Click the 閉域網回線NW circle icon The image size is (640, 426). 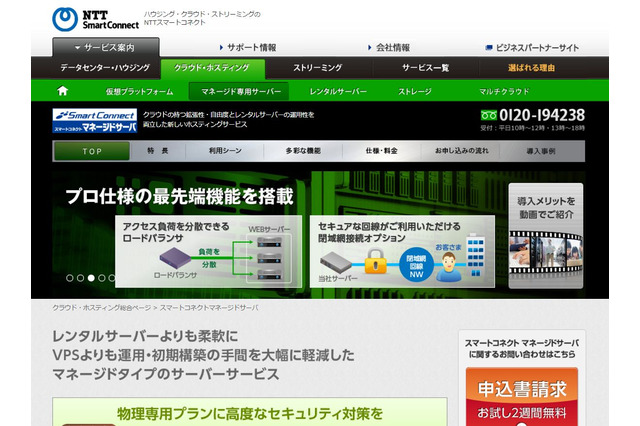pos(416,266)
